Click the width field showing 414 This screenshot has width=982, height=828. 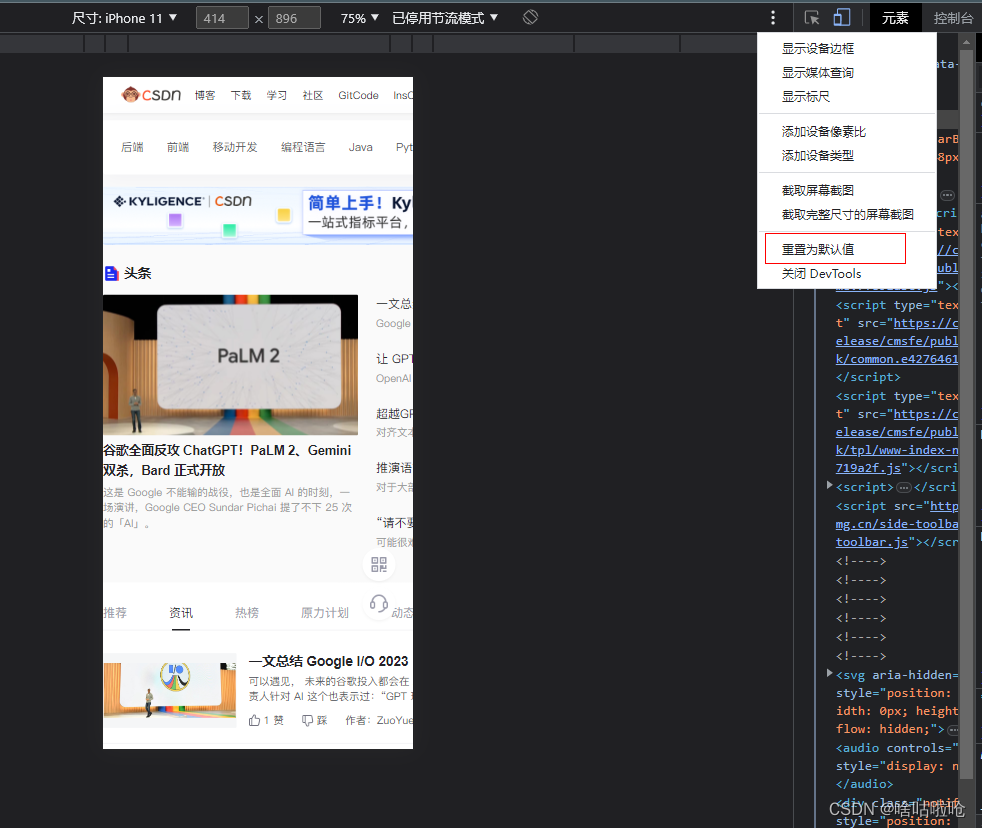point(222,18)
